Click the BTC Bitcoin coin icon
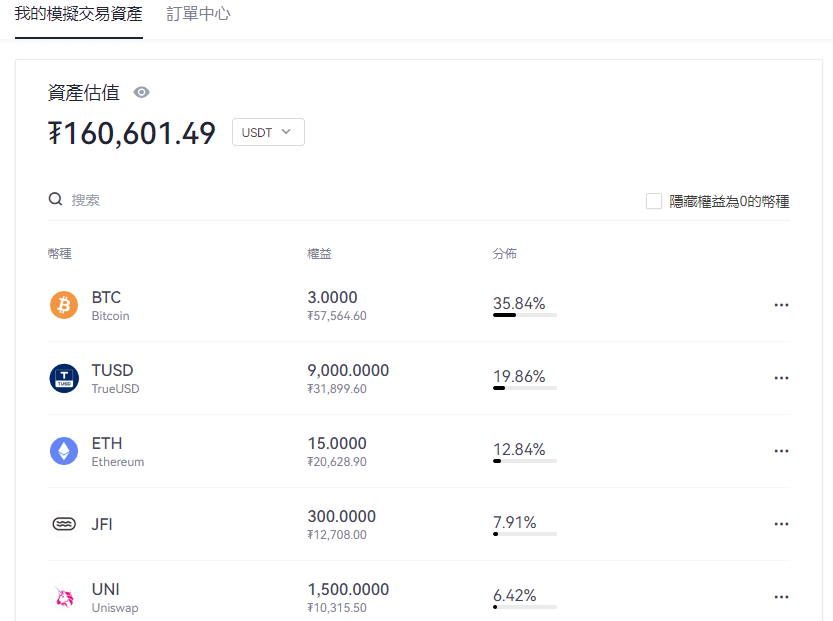This screenshot has height=621, width=833. point(64,306)
